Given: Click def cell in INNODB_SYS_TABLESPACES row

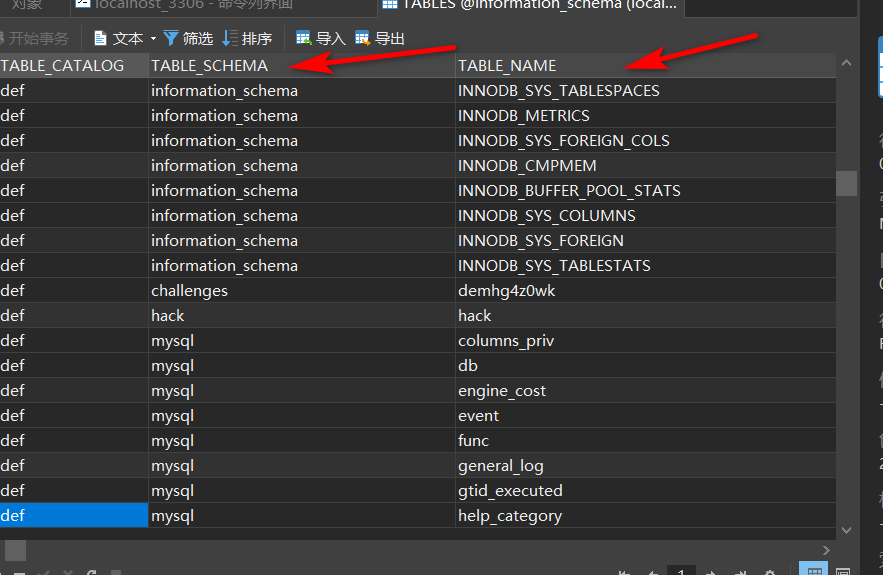Looking at the screenshot, I should point(74,90).
